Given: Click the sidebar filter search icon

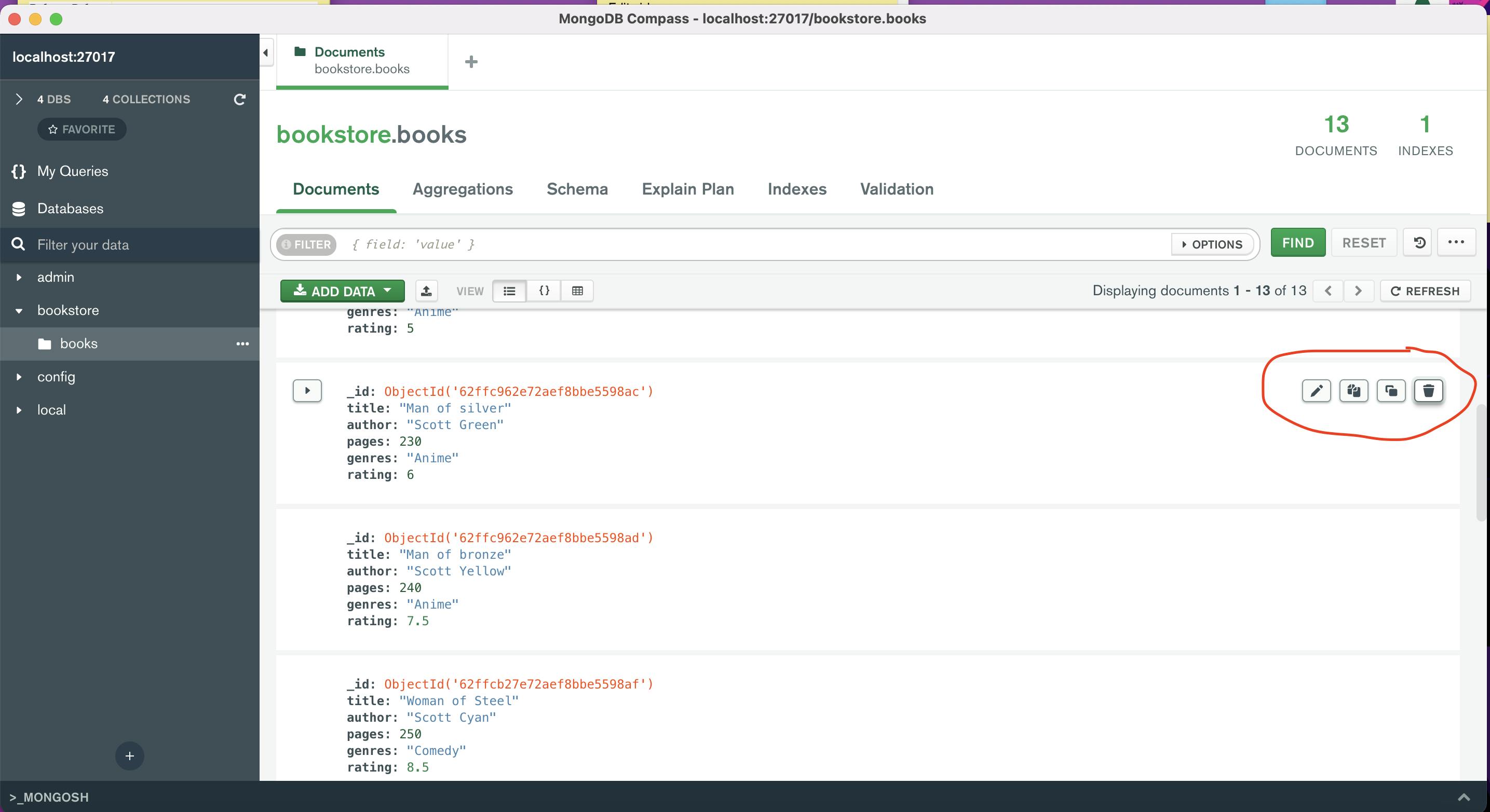Looking at the screenshot, I should pos(19,244).
